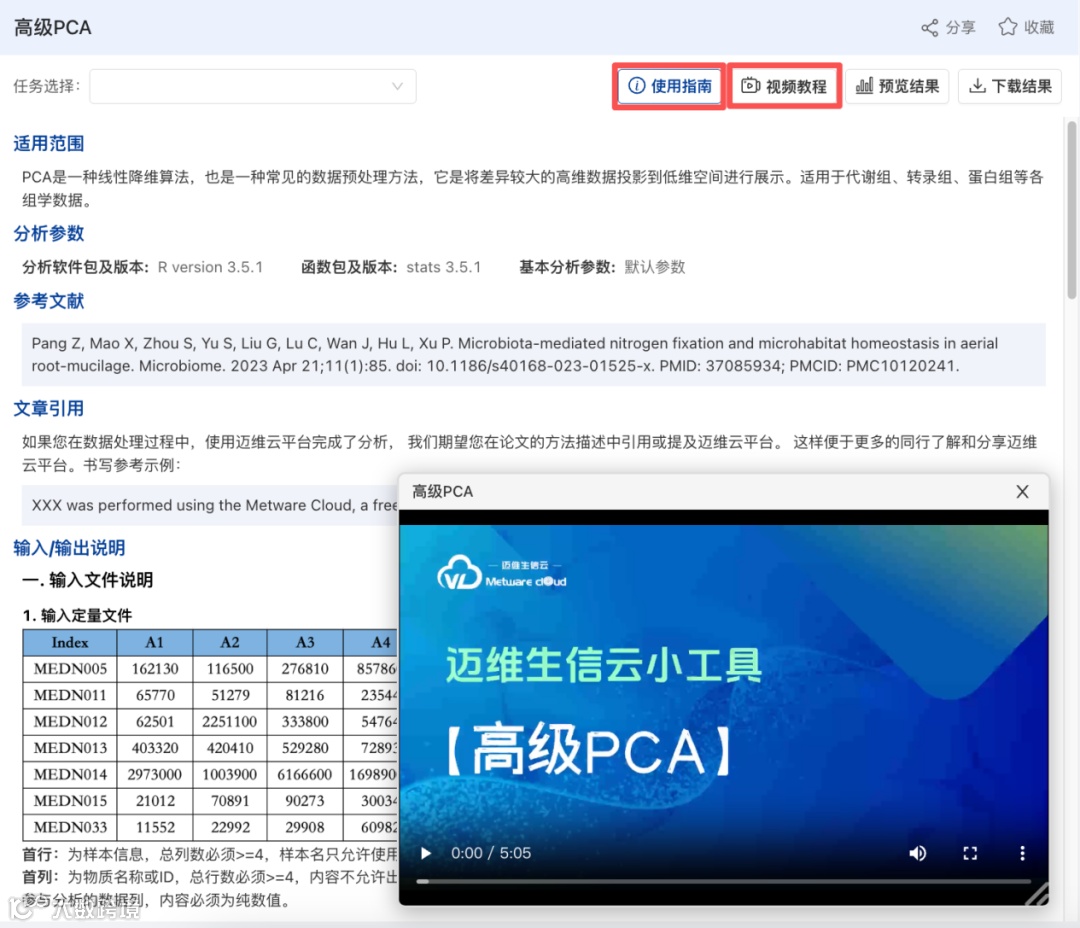Click the 1. 输入定量文件 label
Viewport: 1080px width, 928px height.
tap(78, 615)
